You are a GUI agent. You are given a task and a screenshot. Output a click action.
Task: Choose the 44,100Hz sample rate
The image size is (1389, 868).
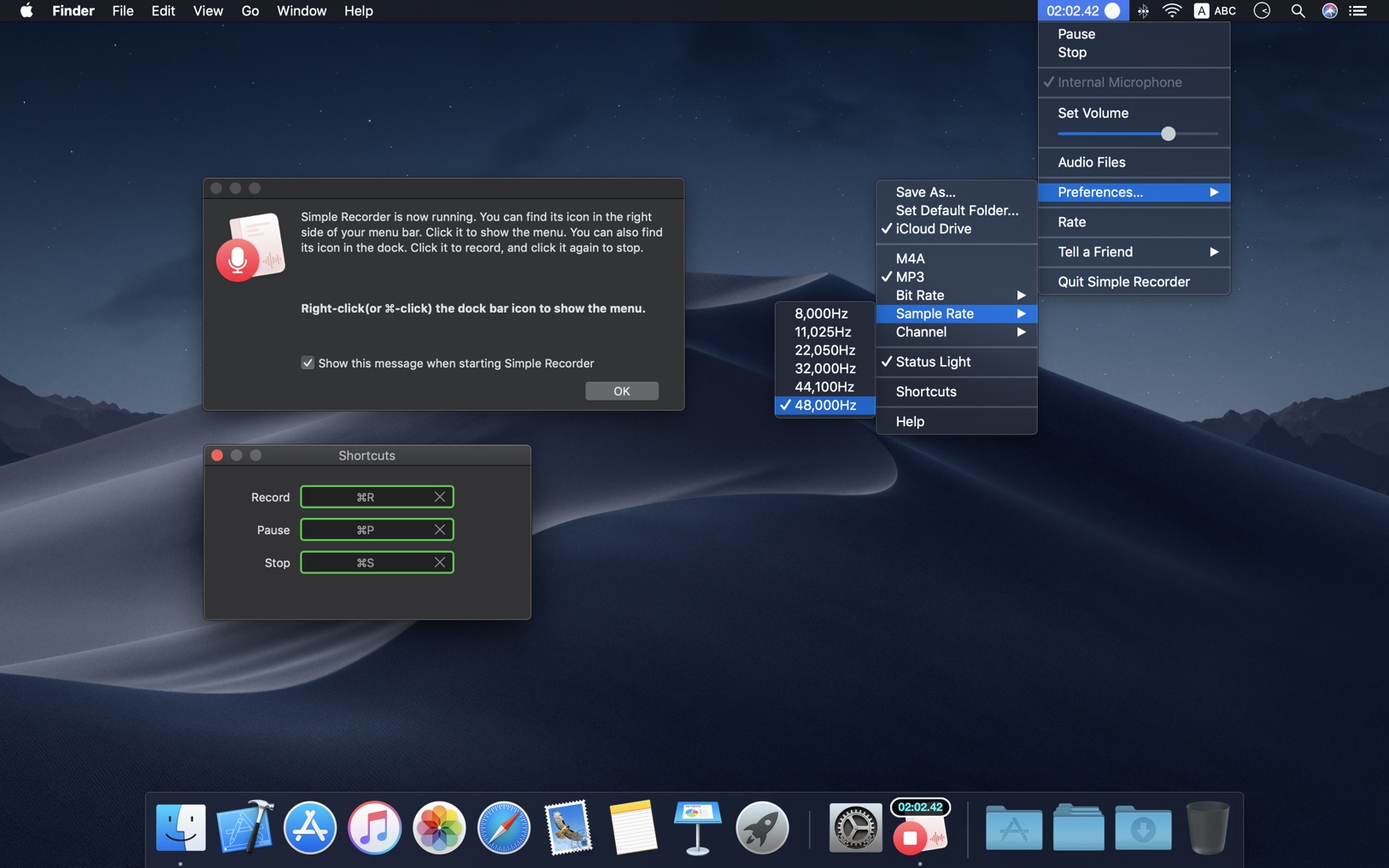coord(823,387)
